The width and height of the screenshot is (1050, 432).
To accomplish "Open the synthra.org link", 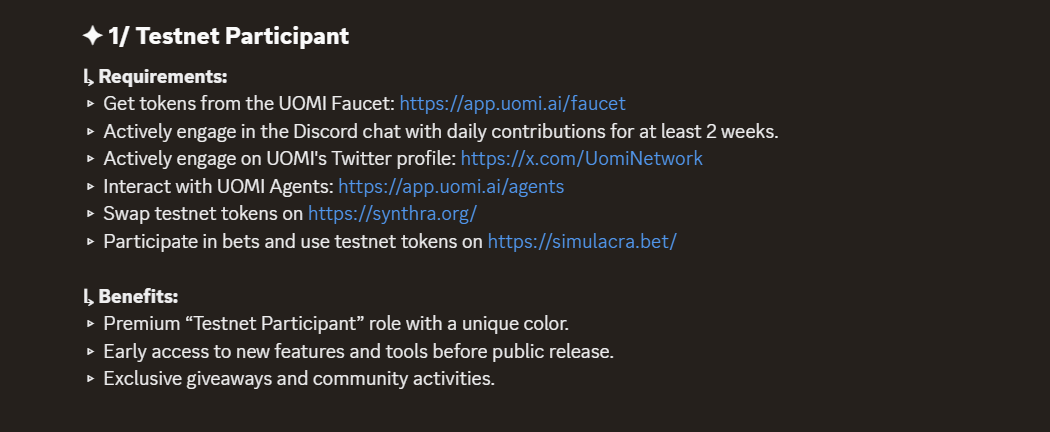I will pos(392,214).
